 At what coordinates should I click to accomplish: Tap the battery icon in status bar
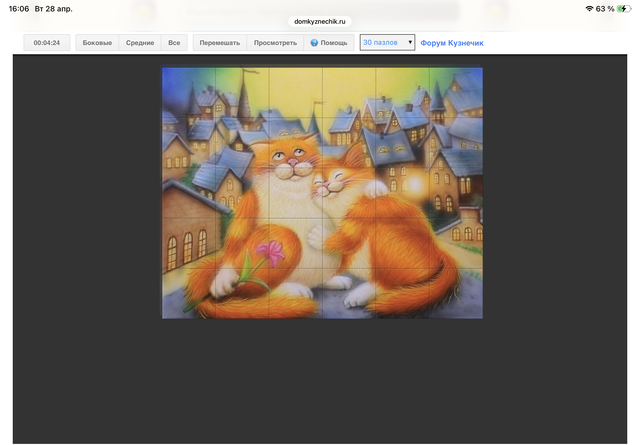[625, 8]
